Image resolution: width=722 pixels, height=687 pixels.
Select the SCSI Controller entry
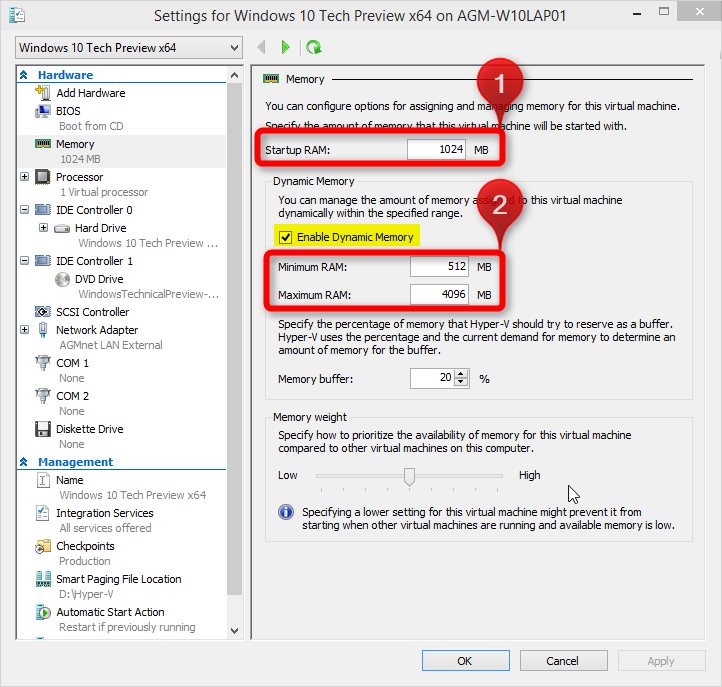click(93, 312)
